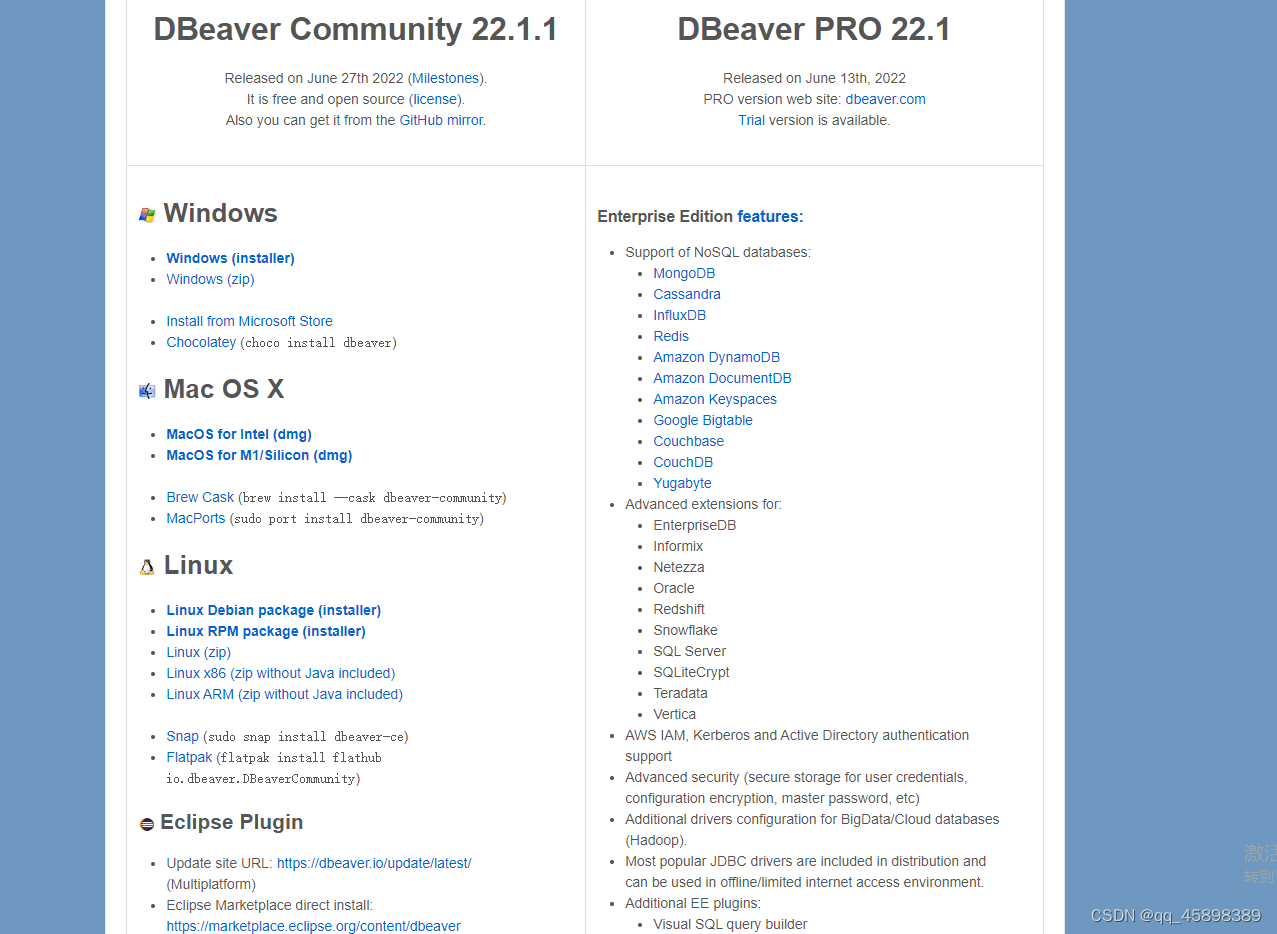Image resolution: width=1277 pixels, height=934 pixels.
Task: Open the MongoDB link
Action: tap(684, 273)
